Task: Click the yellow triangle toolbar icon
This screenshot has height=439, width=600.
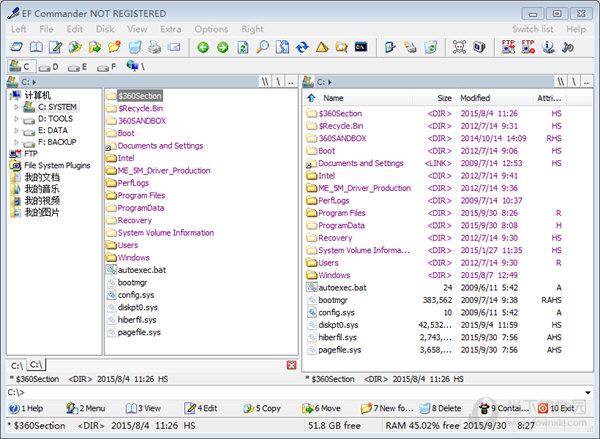Action: (x=322, y=47)
